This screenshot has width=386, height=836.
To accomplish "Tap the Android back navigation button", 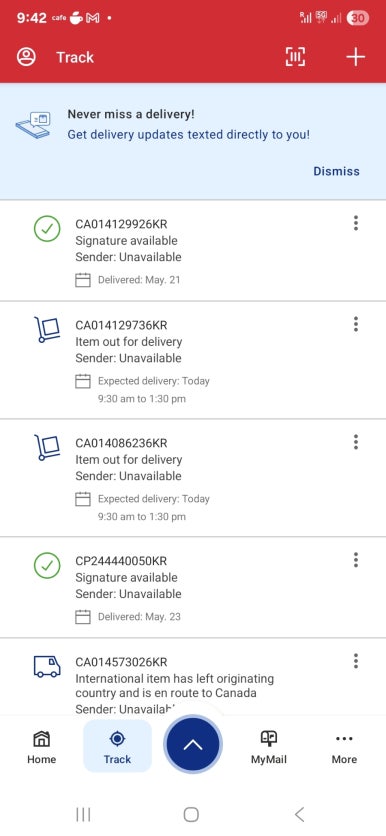I will [x=300, y=814].
